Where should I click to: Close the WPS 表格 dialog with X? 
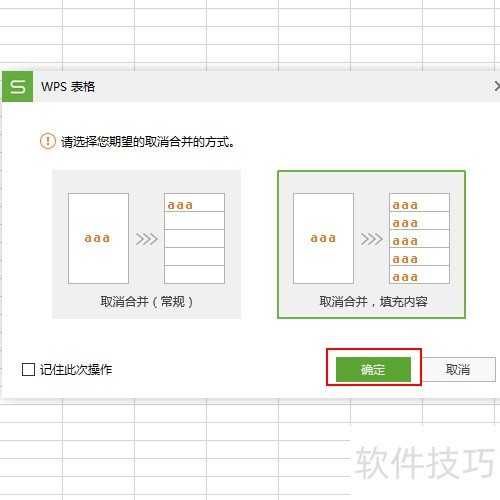(x=497, y=86)
